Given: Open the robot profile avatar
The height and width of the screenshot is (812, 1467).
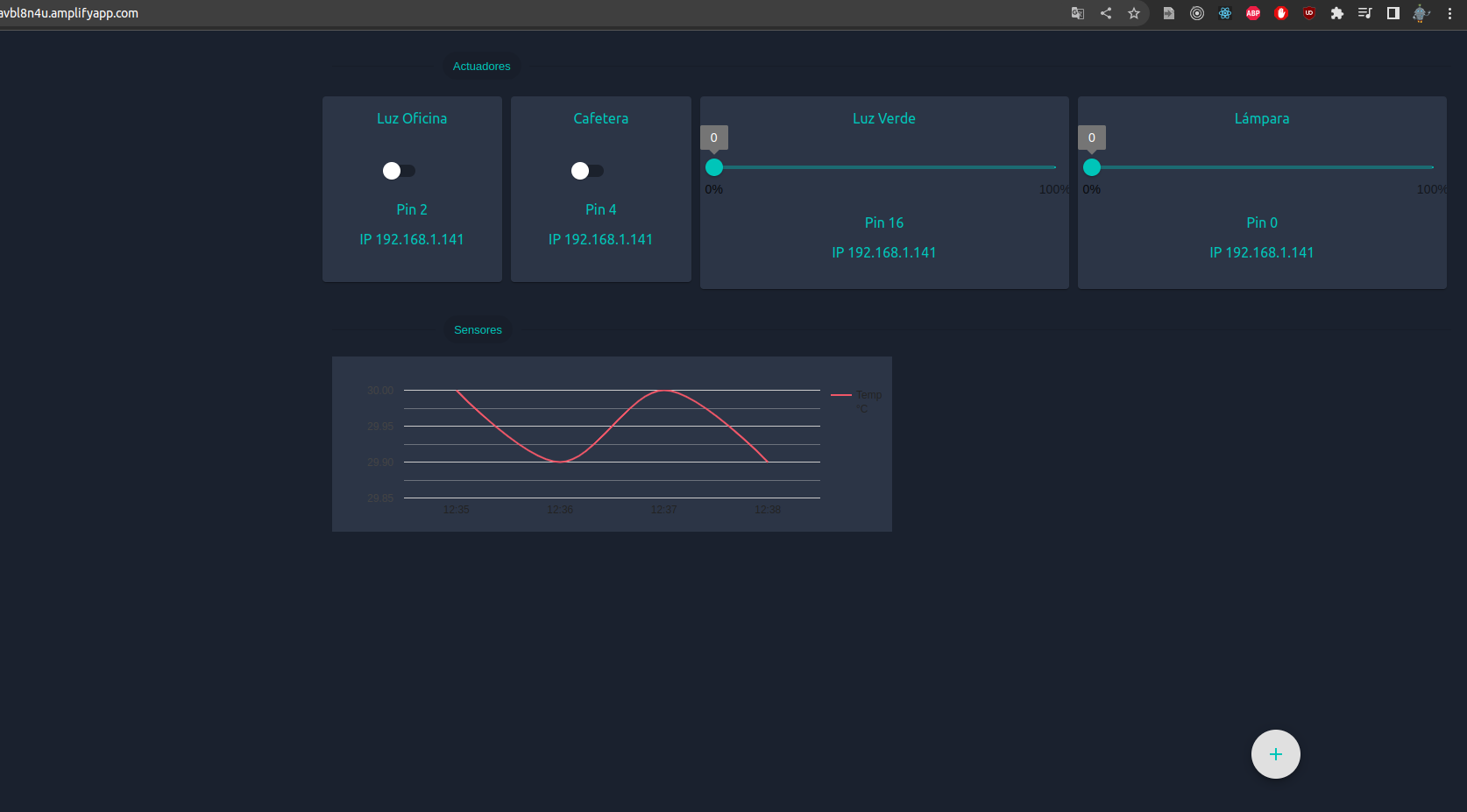Looking at the screenshot, I should point(1421,13).
